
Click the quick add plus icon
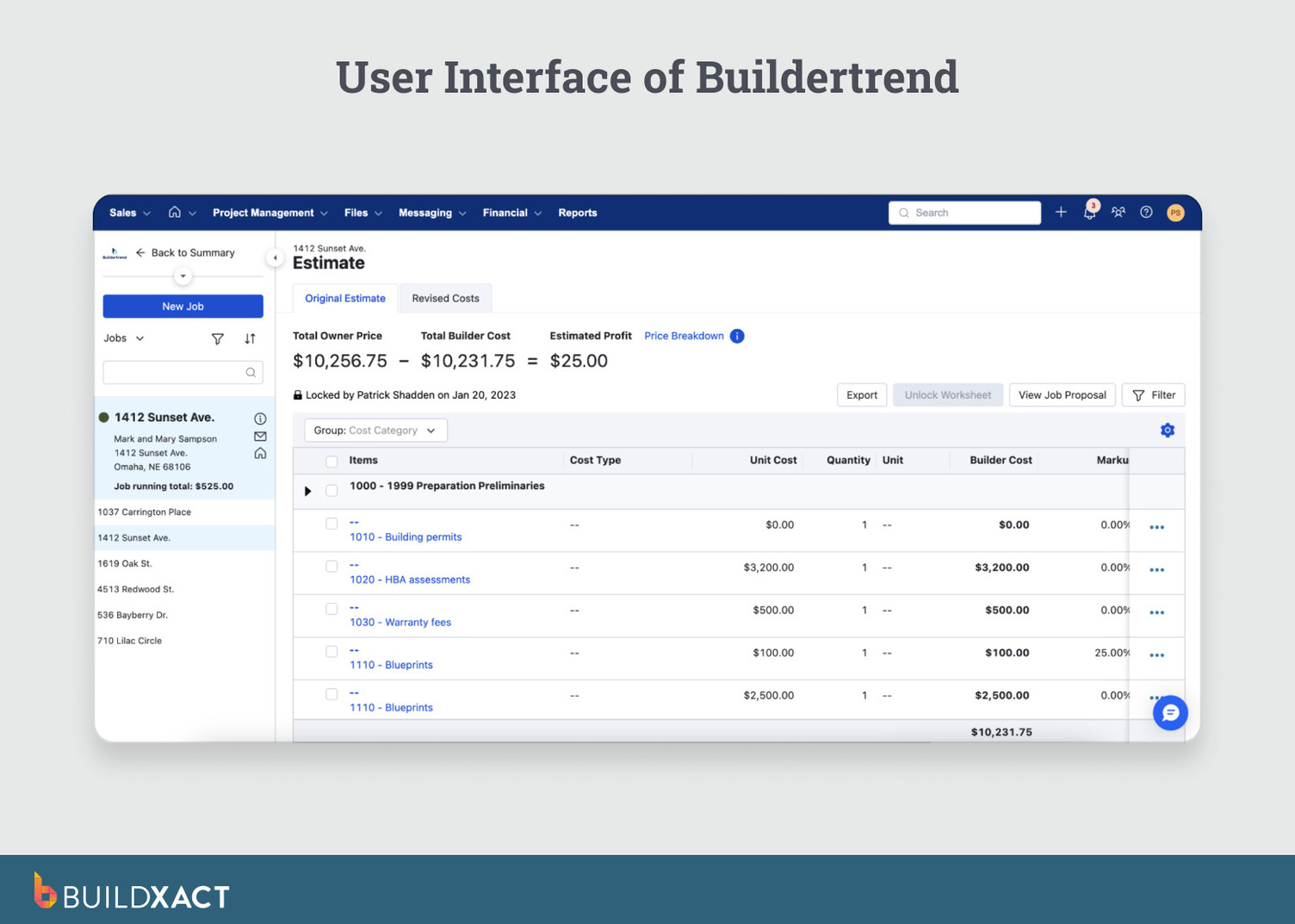pos(1060,213)
